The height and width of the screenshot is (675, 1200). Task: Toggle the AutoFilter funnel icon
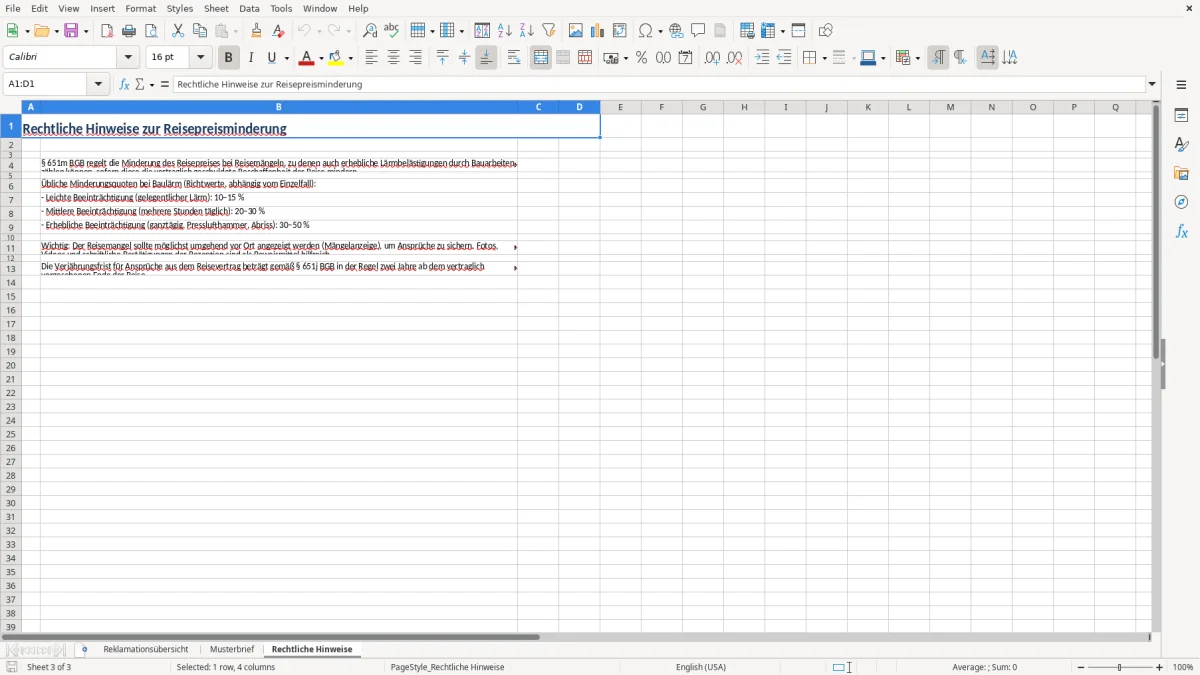click(549, 31)
